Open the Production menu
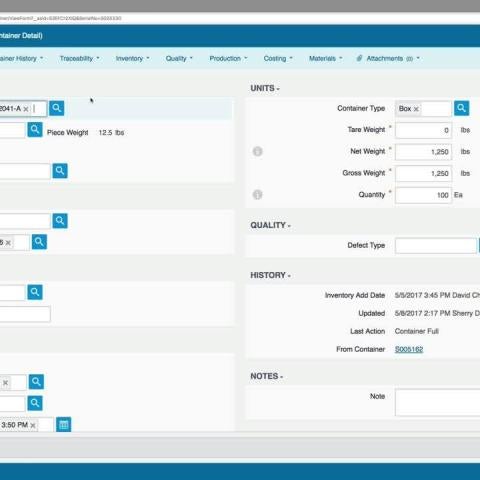The width and height of the screenshot is (480, 480). [x=228, y=58]
